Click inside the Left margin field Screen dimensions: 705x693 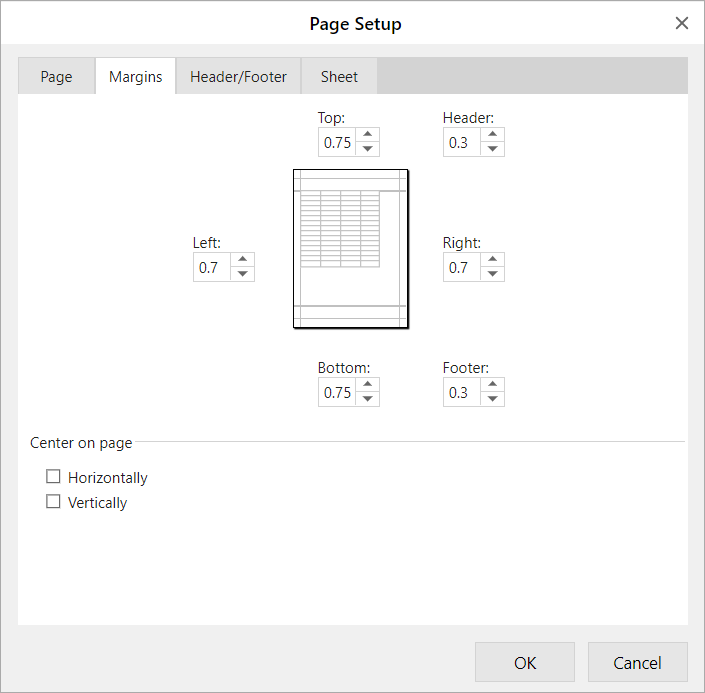(212, 267)
